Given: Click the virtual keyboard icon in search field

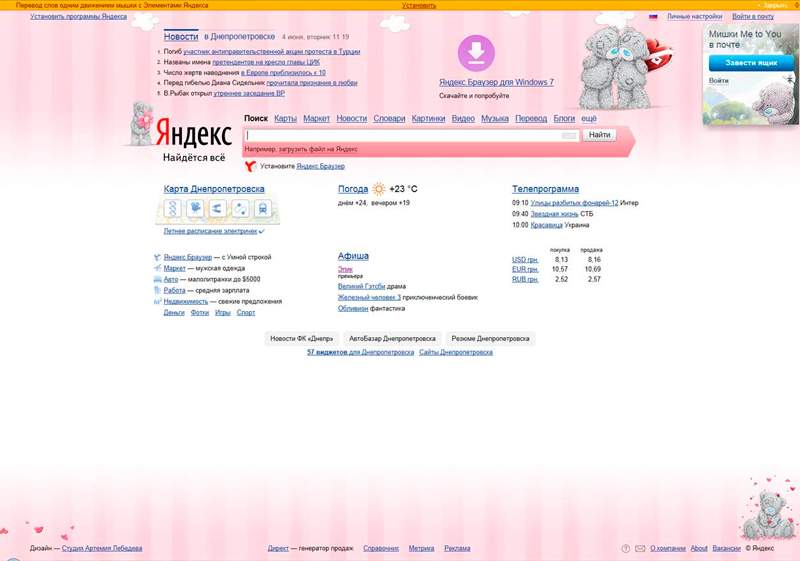Looking at the screenshot, I should pyautogui.click(x=569, y=136).
